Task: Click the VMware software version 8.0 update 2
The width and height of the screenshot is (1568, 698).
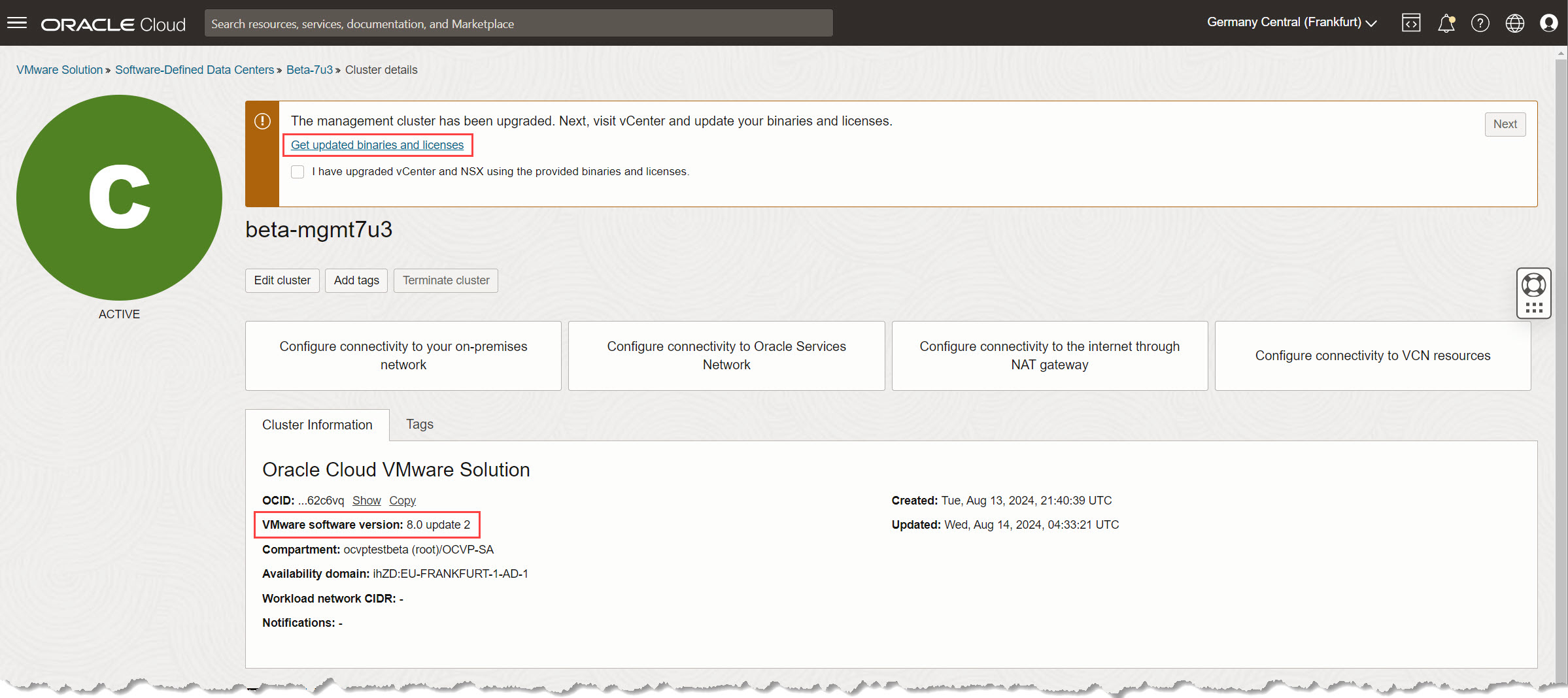Action: tap(366, 525)
